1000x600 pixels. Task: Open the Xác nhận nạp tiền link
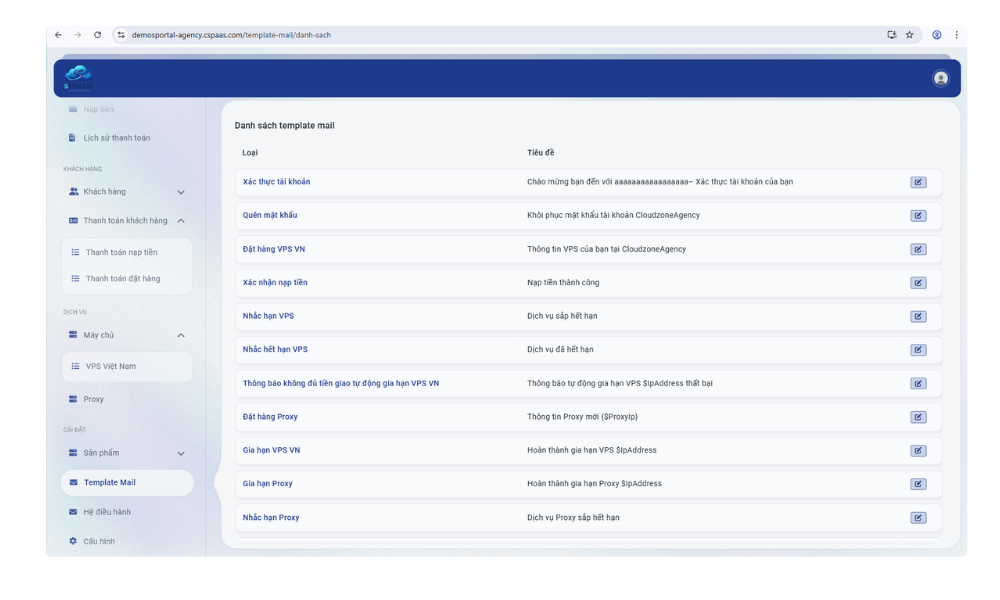(275, 282)
